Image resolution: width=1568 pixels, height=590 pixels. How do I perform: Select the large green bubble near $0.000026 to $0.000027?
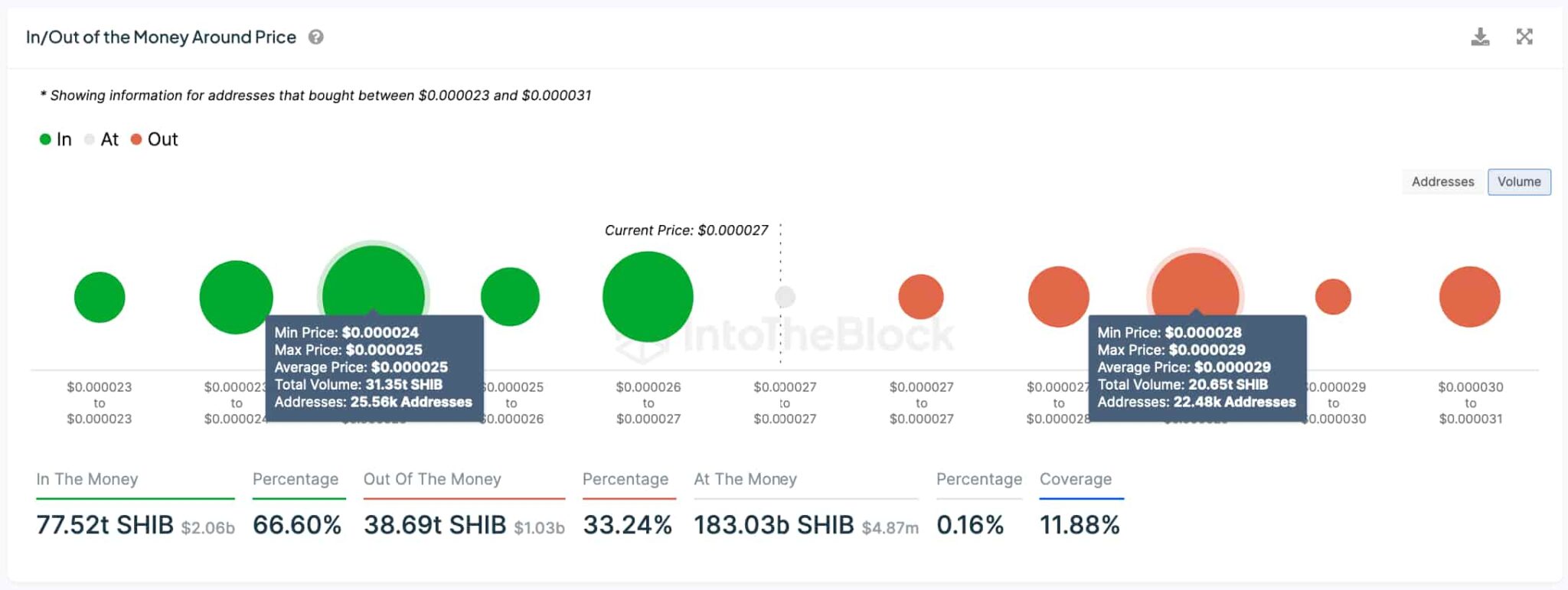[x=648, y=297]
